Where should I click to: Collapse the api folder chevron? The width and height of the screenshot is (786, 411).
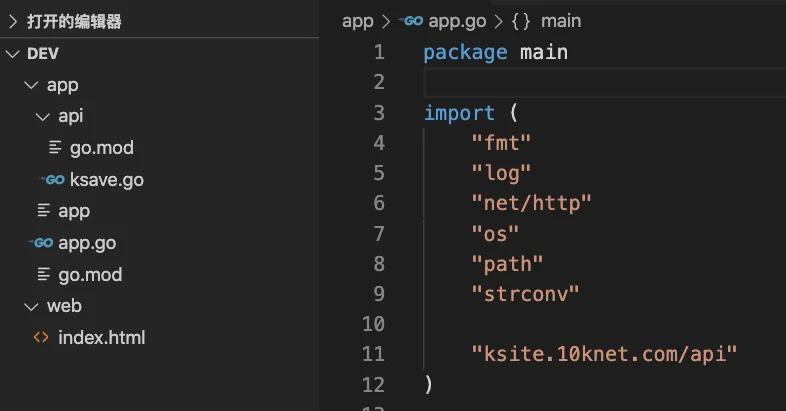pyautogui.click(x=42, y=117)
